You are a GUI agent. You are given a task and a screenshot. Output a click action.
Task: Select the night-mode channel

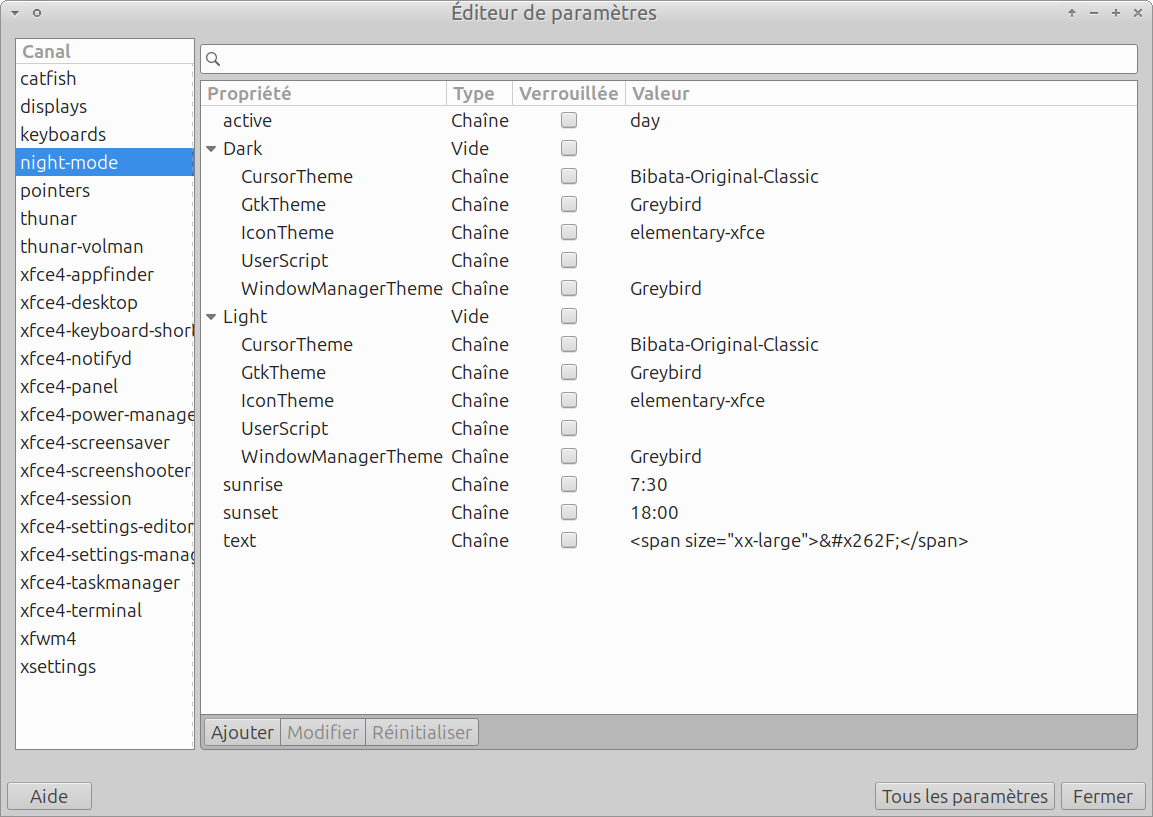(x=104, y=163)
